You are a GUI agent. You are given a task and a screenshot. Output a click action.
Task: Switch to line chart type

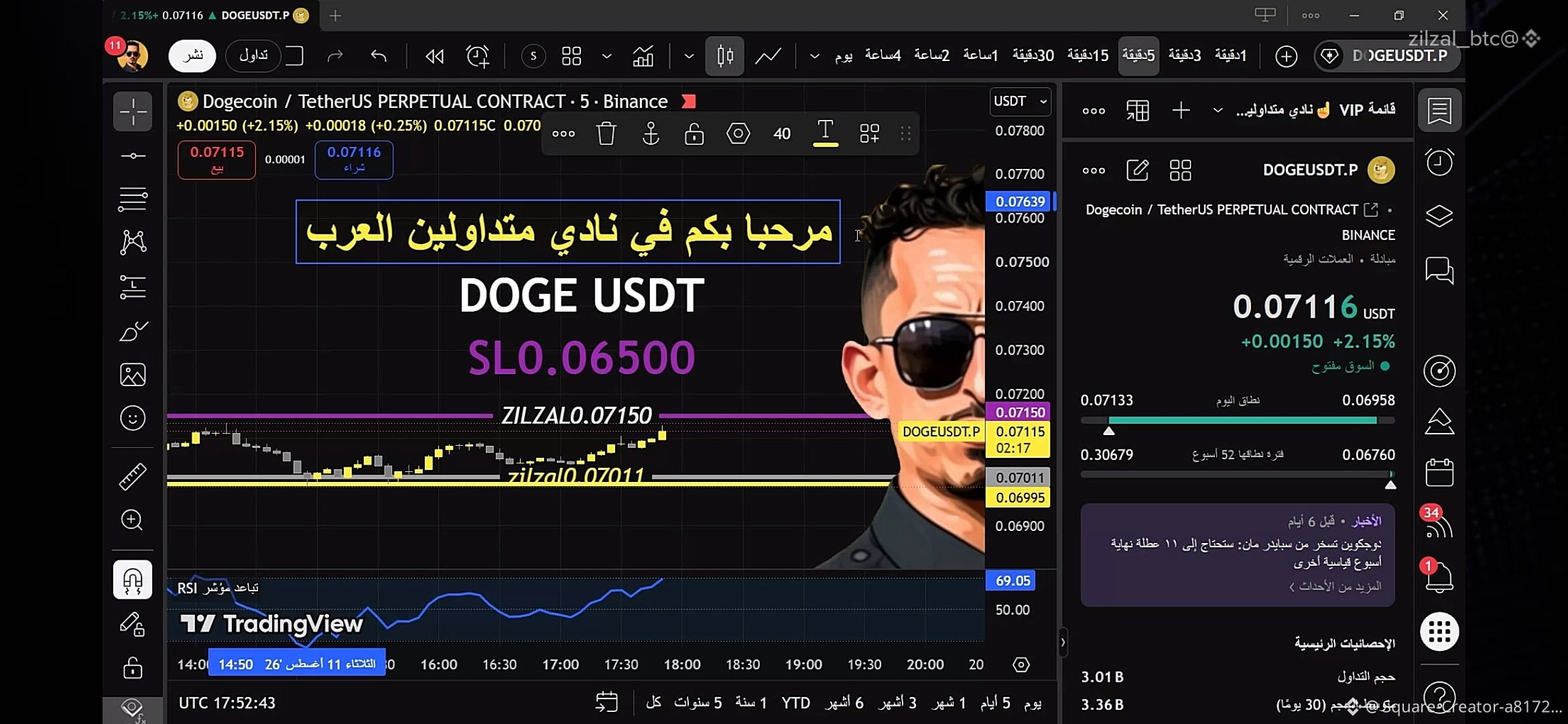(x=768, y=56)
